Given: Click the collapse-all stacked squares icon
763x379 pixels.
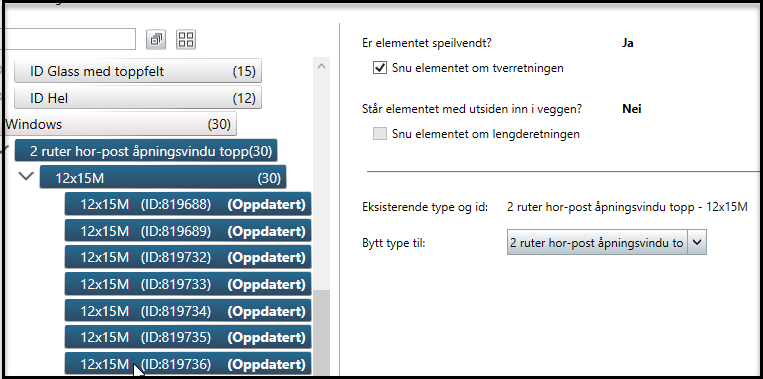Looking at the screenshot, I should pos(156,39).
